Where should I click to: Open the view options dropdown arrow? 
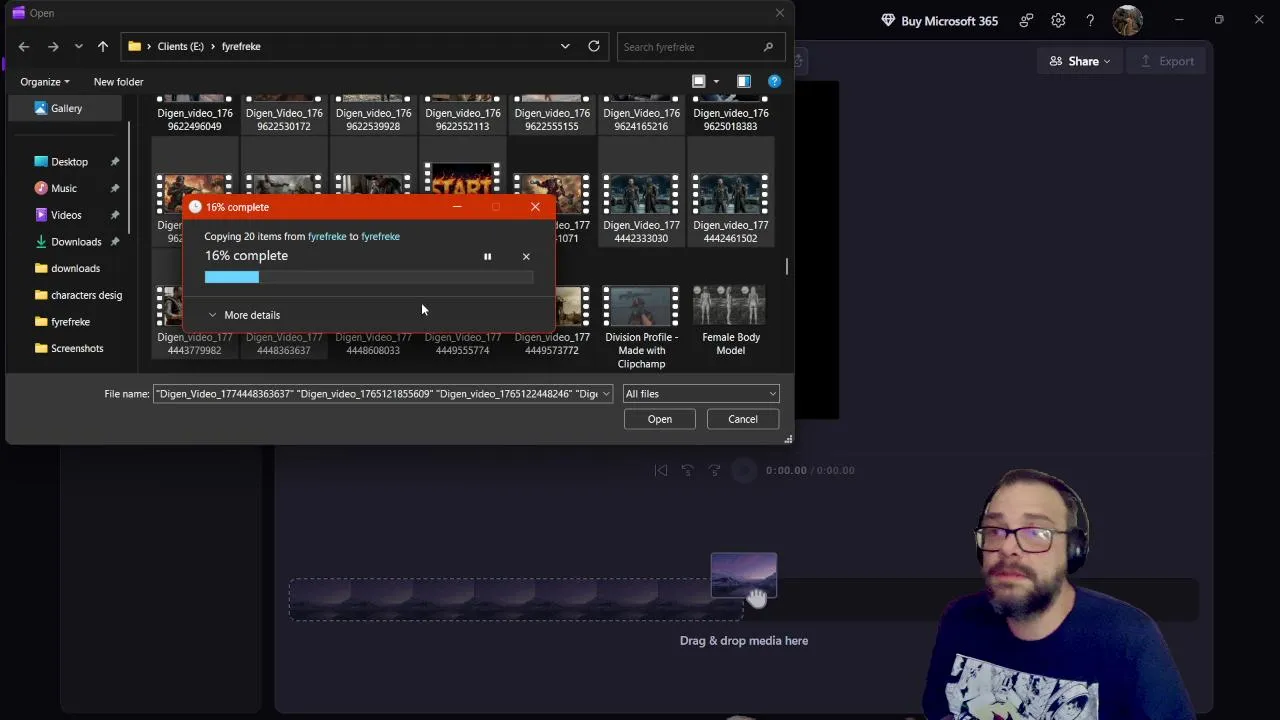[x=716, y=82]
